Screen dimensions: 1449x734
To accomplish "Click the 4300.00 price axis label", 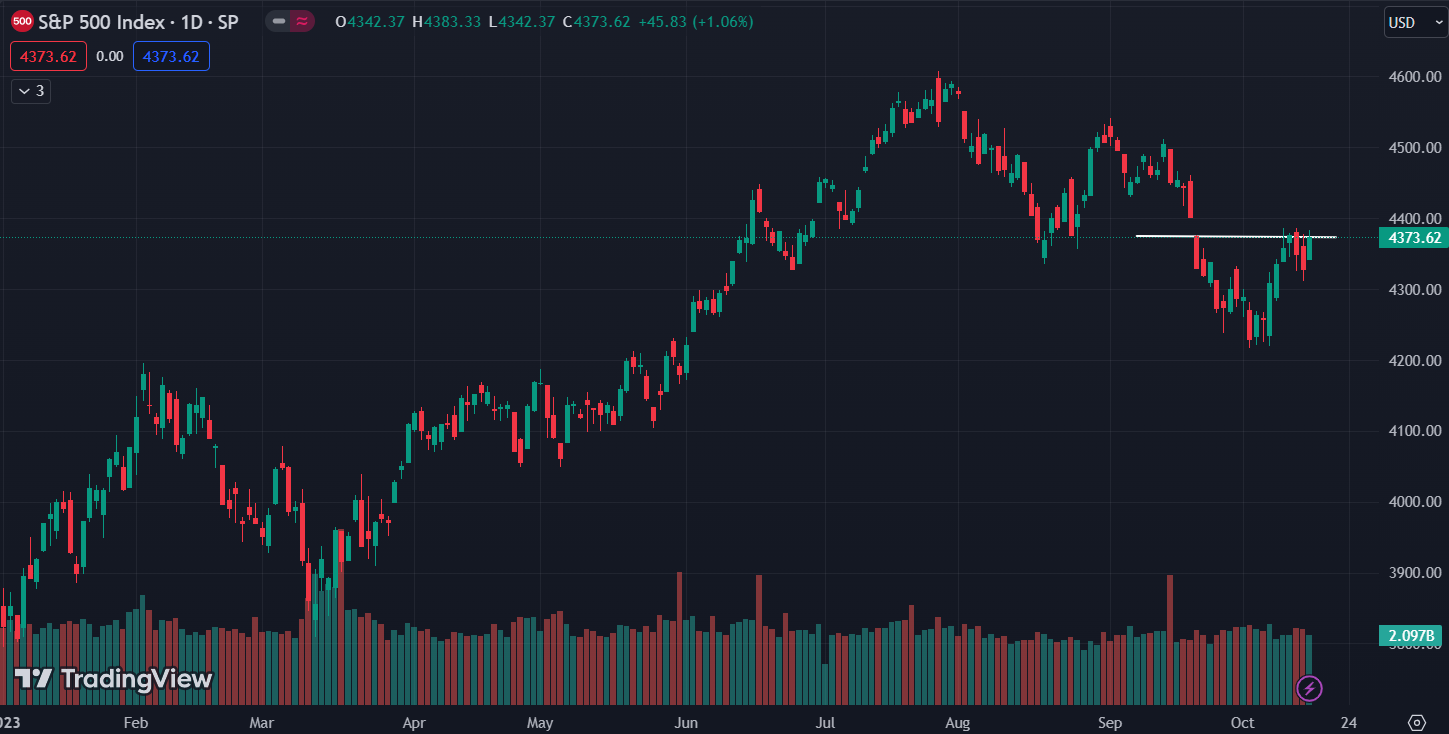I will click(x=1413, y=290).
